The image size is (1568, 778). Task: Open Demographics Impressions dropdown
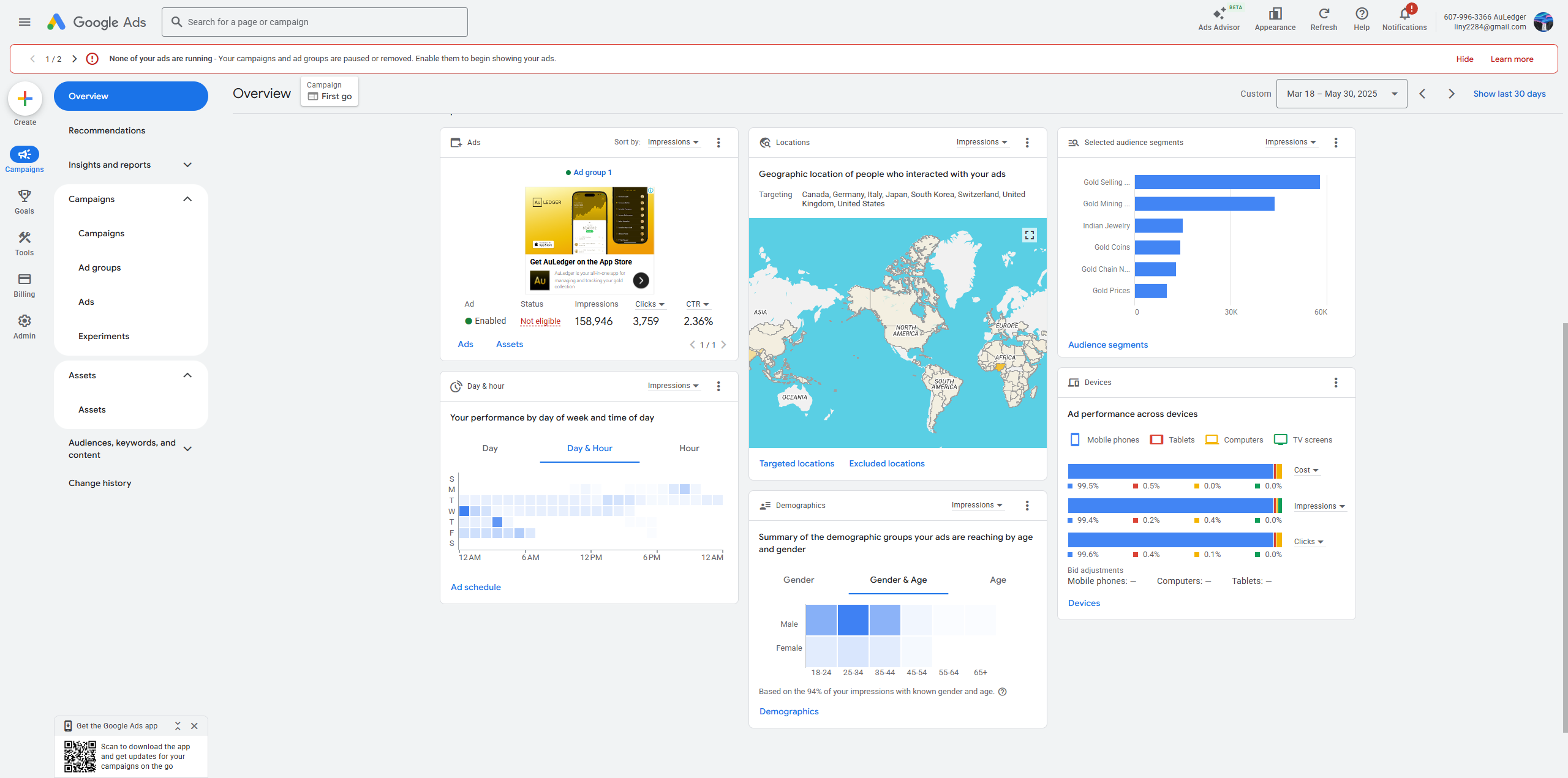(x=977, y=505)
